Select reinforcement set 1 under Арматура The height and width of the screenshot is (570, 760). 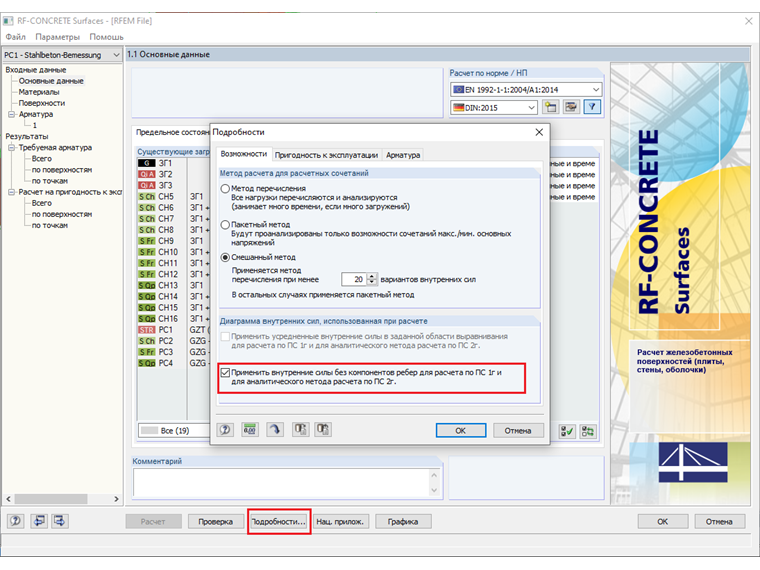(x=34, y=126)
